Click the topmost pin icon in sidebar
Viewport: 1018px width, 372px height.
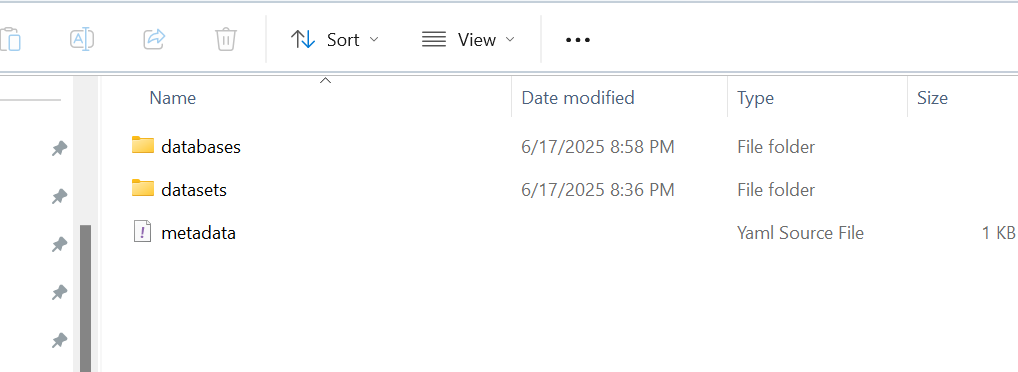tap(59, 149)
